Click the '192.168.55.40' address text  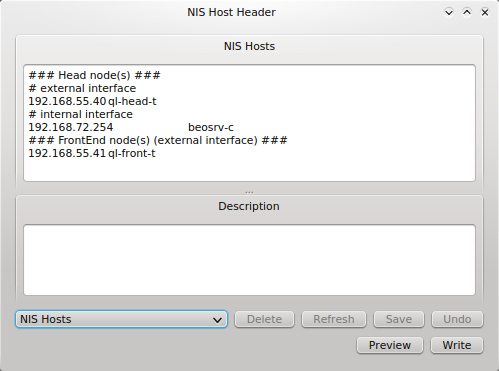click(x=67, y=101)
